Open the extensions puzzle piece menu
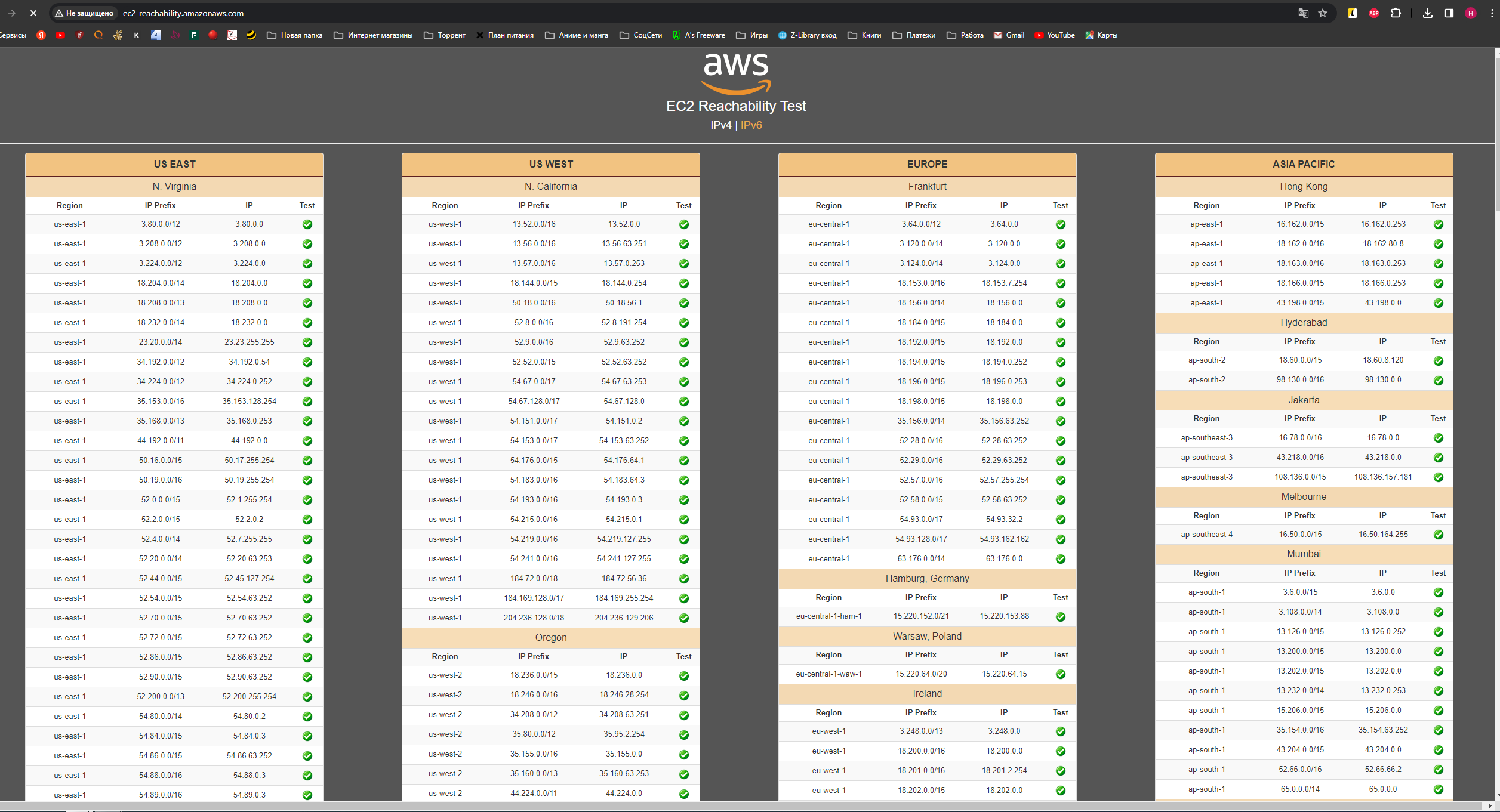This screenshot has width=1500, height=812. click(1396, 13)
